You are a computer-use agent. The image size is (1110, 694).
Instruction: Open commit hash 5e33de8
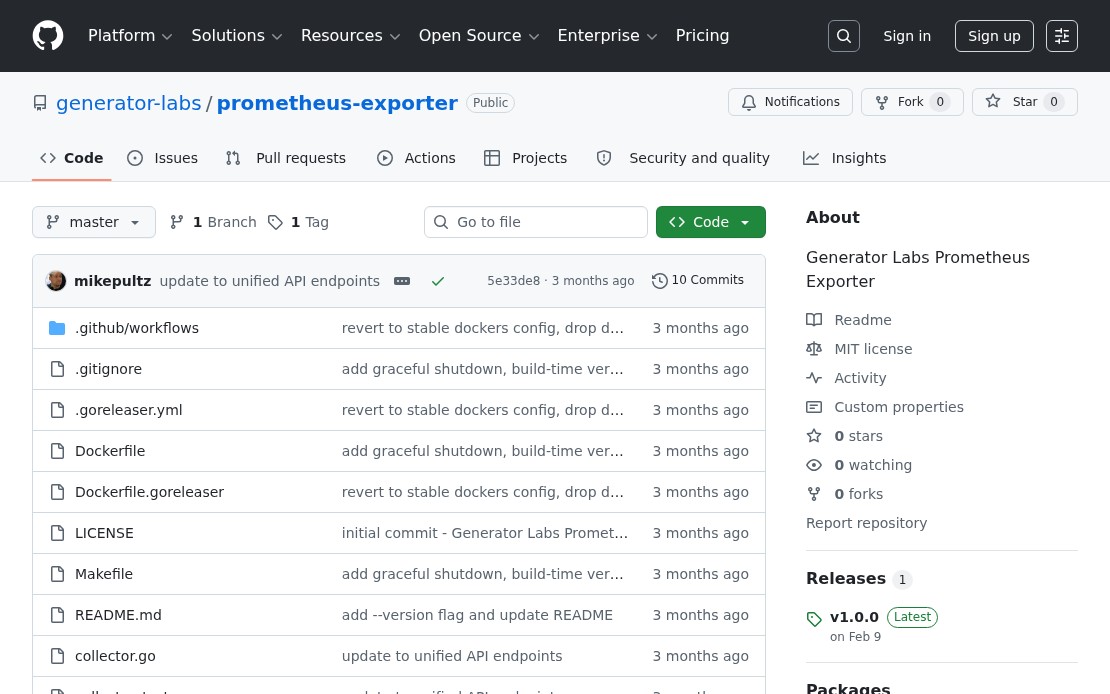(513, 281)
